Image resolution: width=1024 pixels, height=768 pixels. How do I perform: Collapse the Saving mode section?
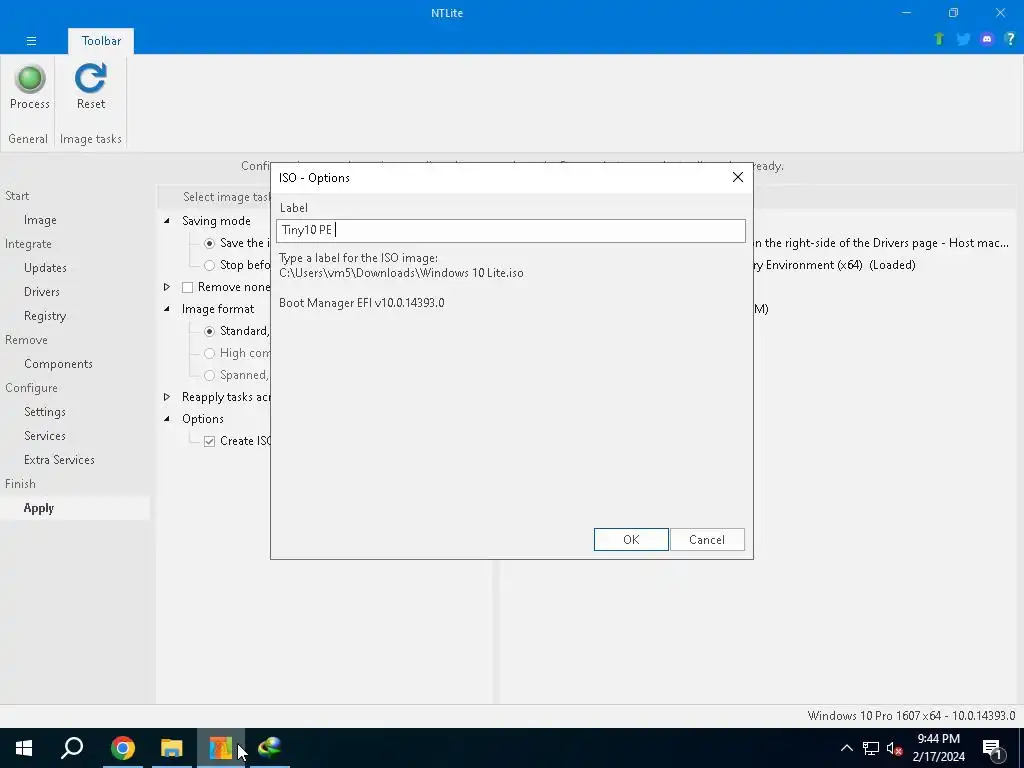[x=167, y=221]
